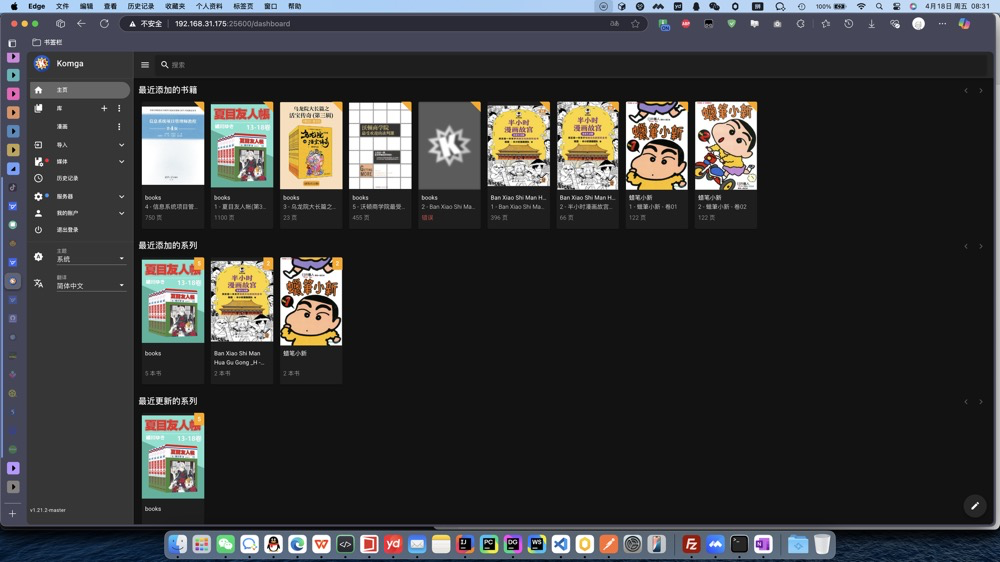Next page arrow for 最近添加的书籍 row
The height and width of the screenshot is (562, 1000).
tap(981, 91)
